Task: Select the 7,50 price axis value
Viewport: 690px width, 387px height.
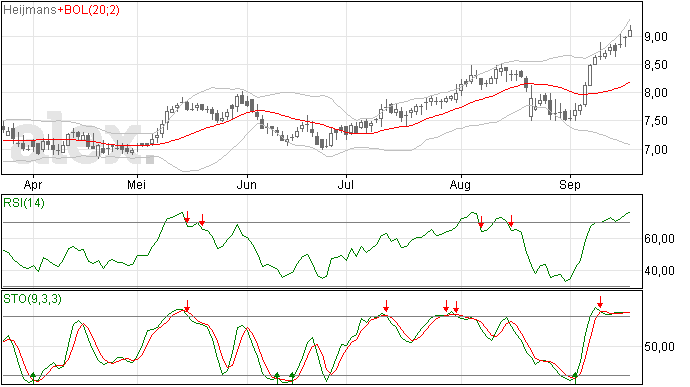Action: pos(656,121)
